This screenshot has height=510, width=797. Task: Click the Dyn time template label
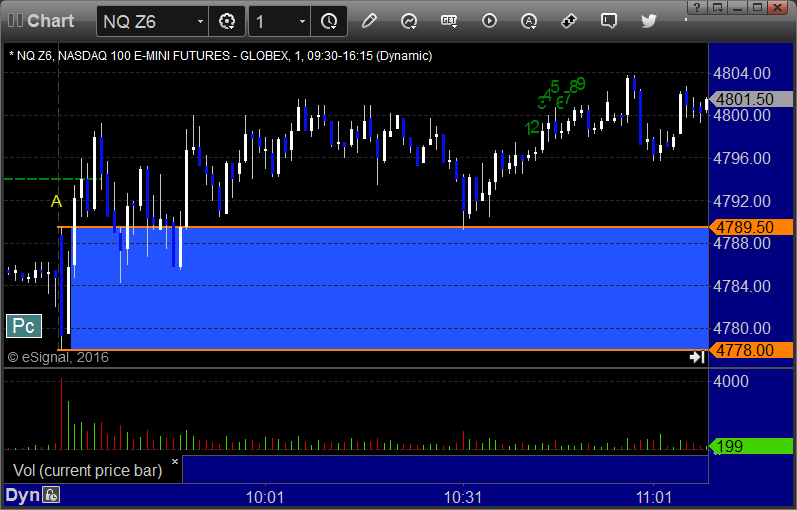point(22,495)
